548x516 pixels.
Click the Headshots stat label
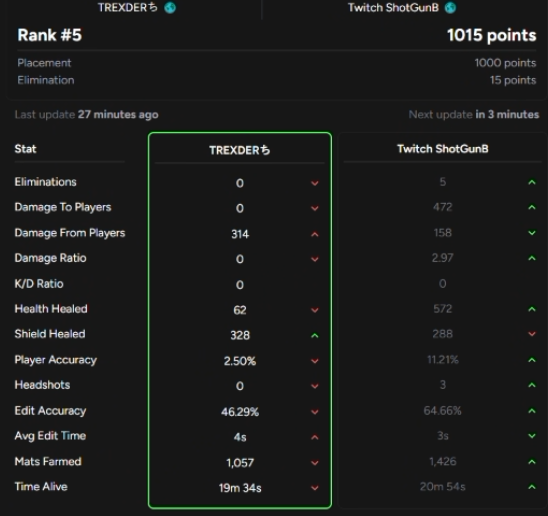(x=42, y=385)
